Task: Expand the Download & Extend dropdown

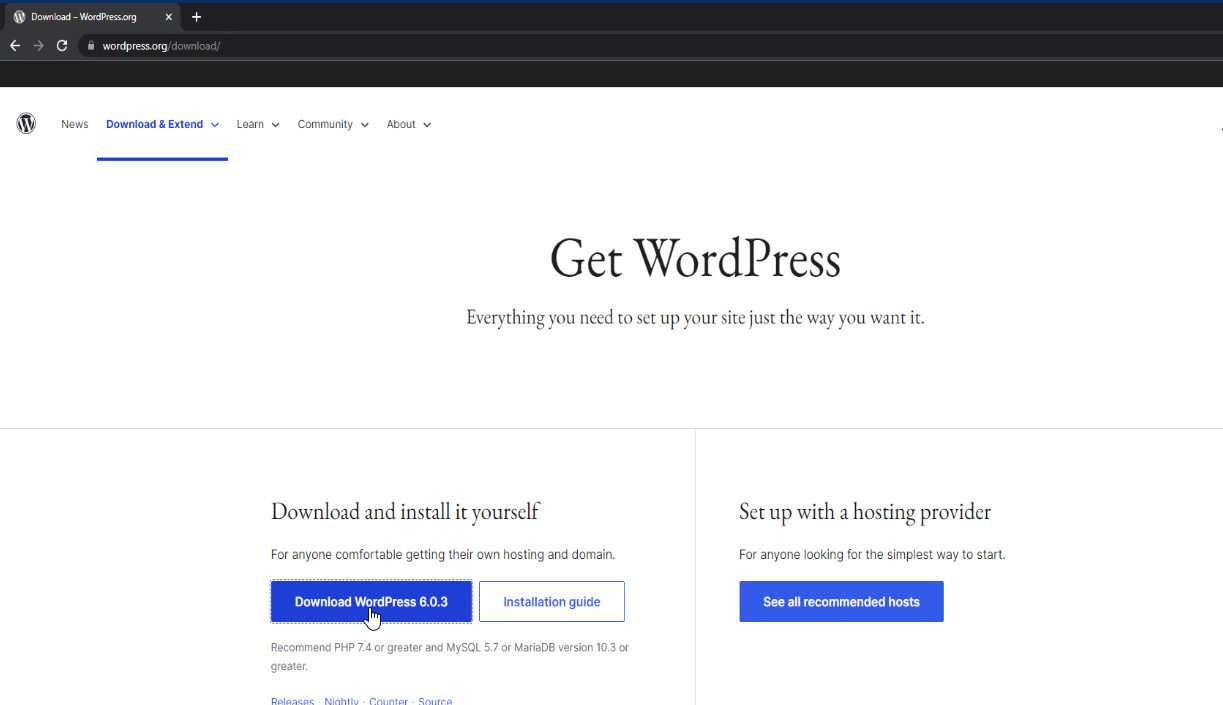Action: [x=162, y=124]
